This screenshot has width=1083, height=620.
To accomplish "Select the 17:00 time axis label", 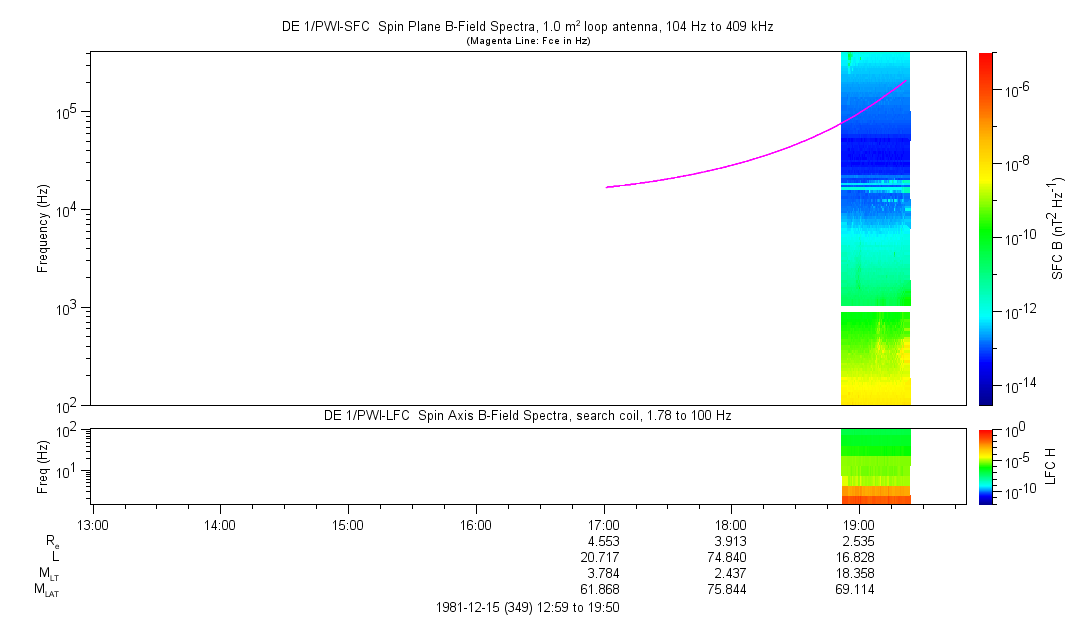I will 604,524.
